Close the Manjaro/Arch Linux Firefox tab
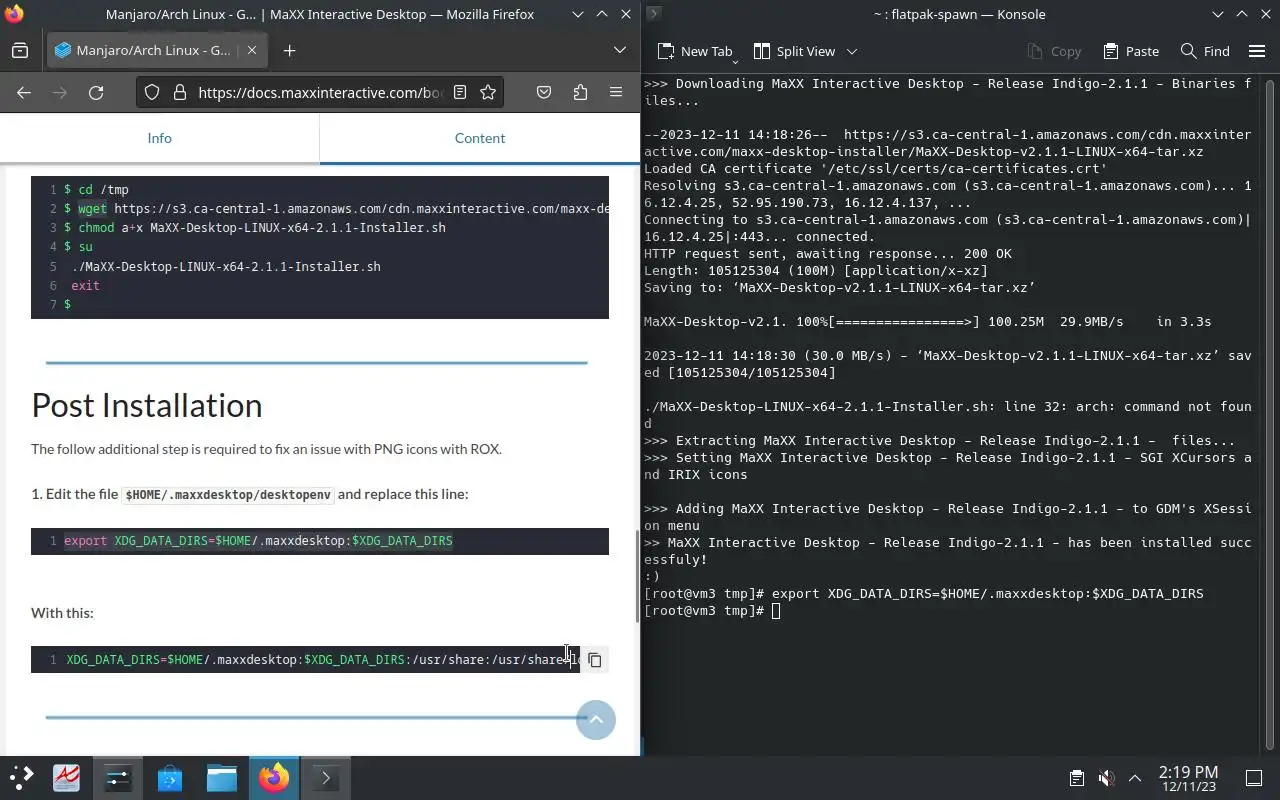 [x=252, y=50]
